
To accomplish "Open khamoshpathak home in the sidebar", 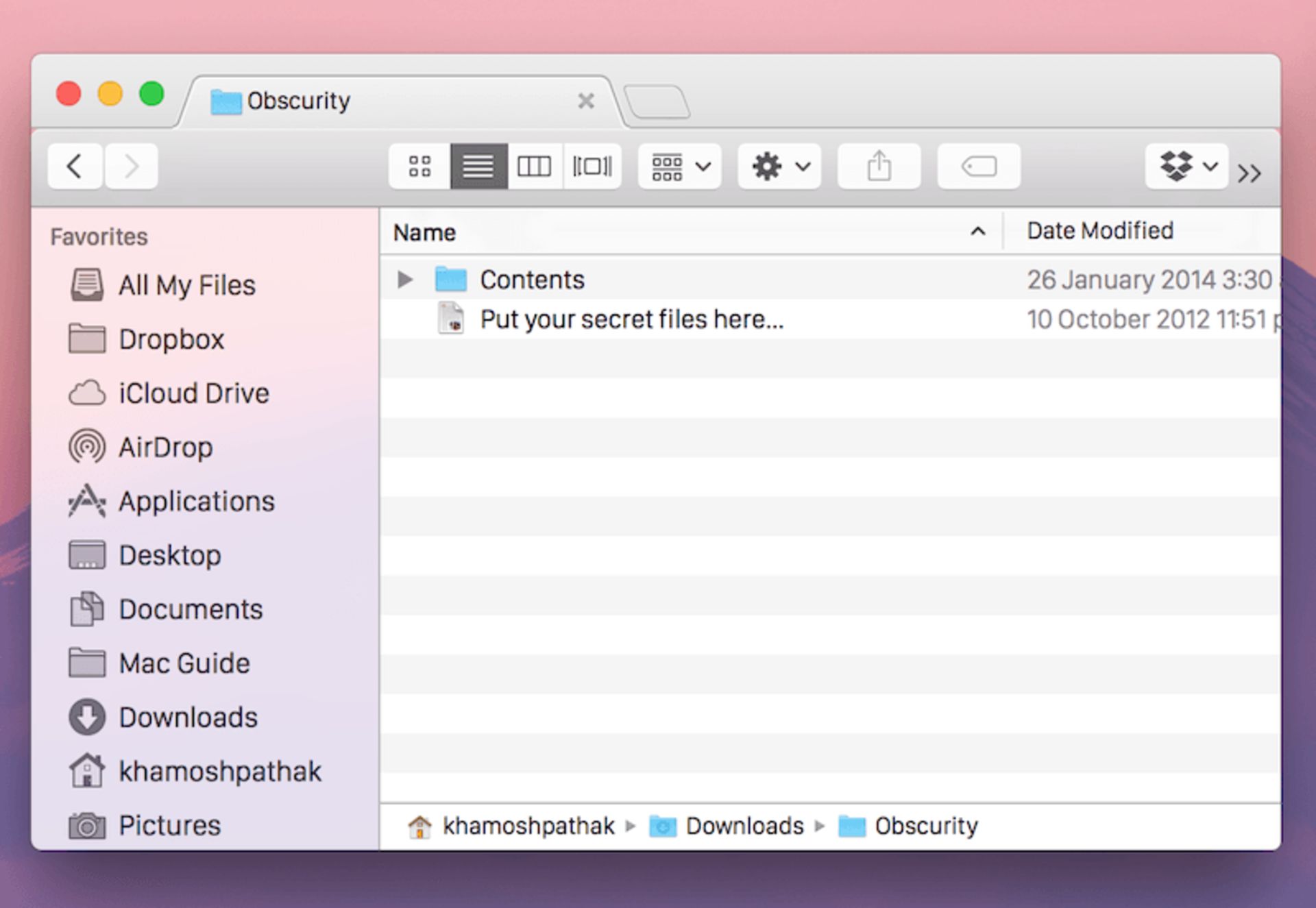I will [x=220, y=772].
